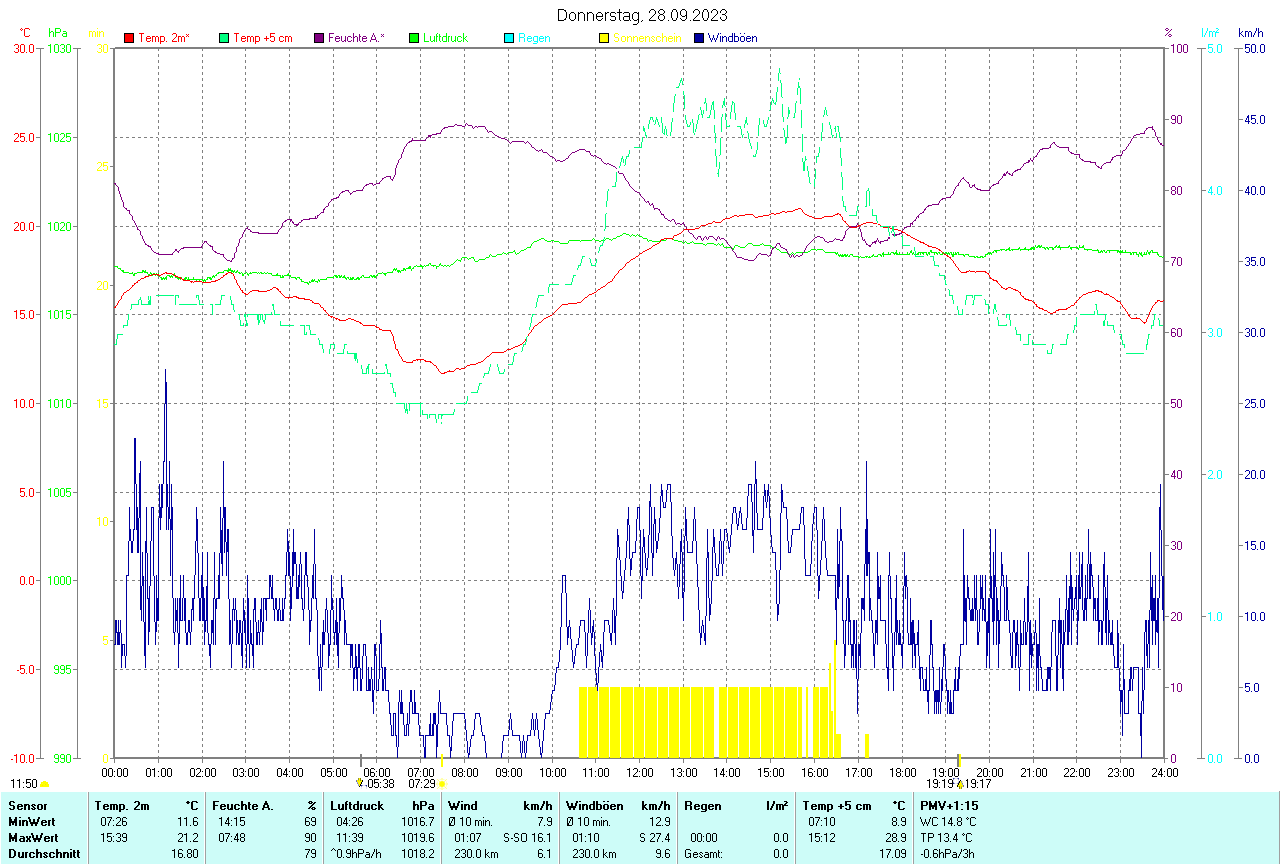The image size is (1280, 864).
Task: Click the pressure trend ^0.9hPa/h
Action: pyautogui.click(x=357, y=854)
